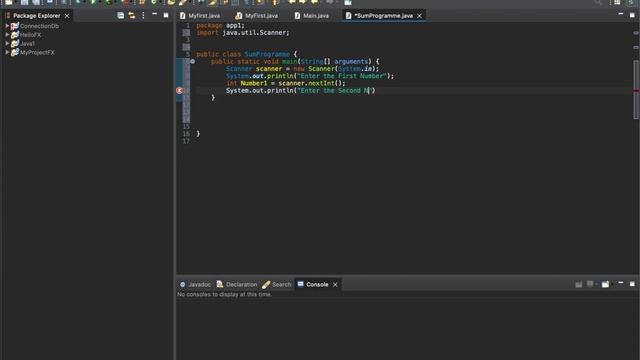The height and width of the screenshot is (360, 640).
Task: Switch to the Myfirst.java editor tab
Action: (200, 16)
